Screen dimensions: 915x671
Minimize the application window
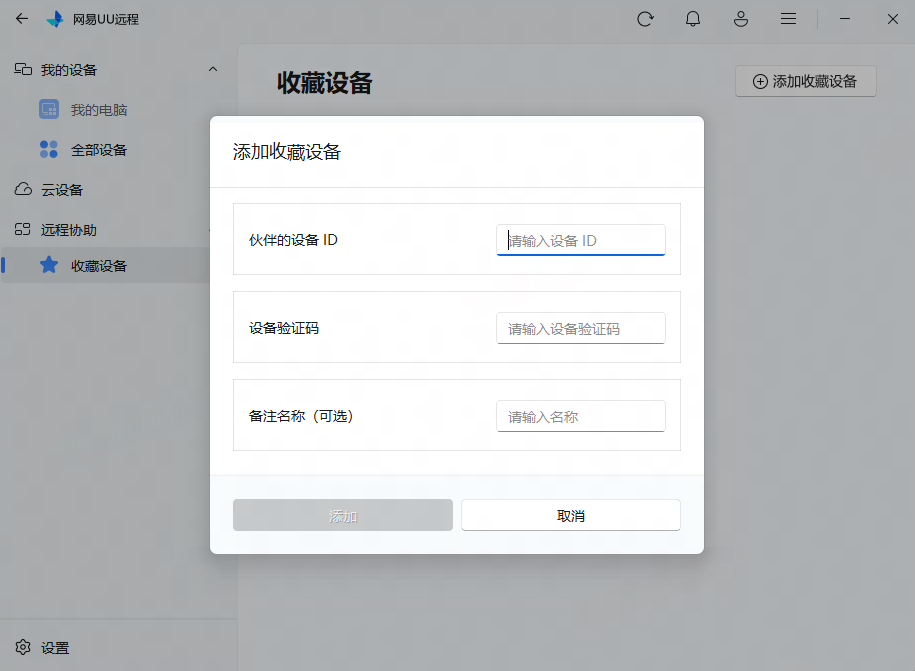point(845,19)
